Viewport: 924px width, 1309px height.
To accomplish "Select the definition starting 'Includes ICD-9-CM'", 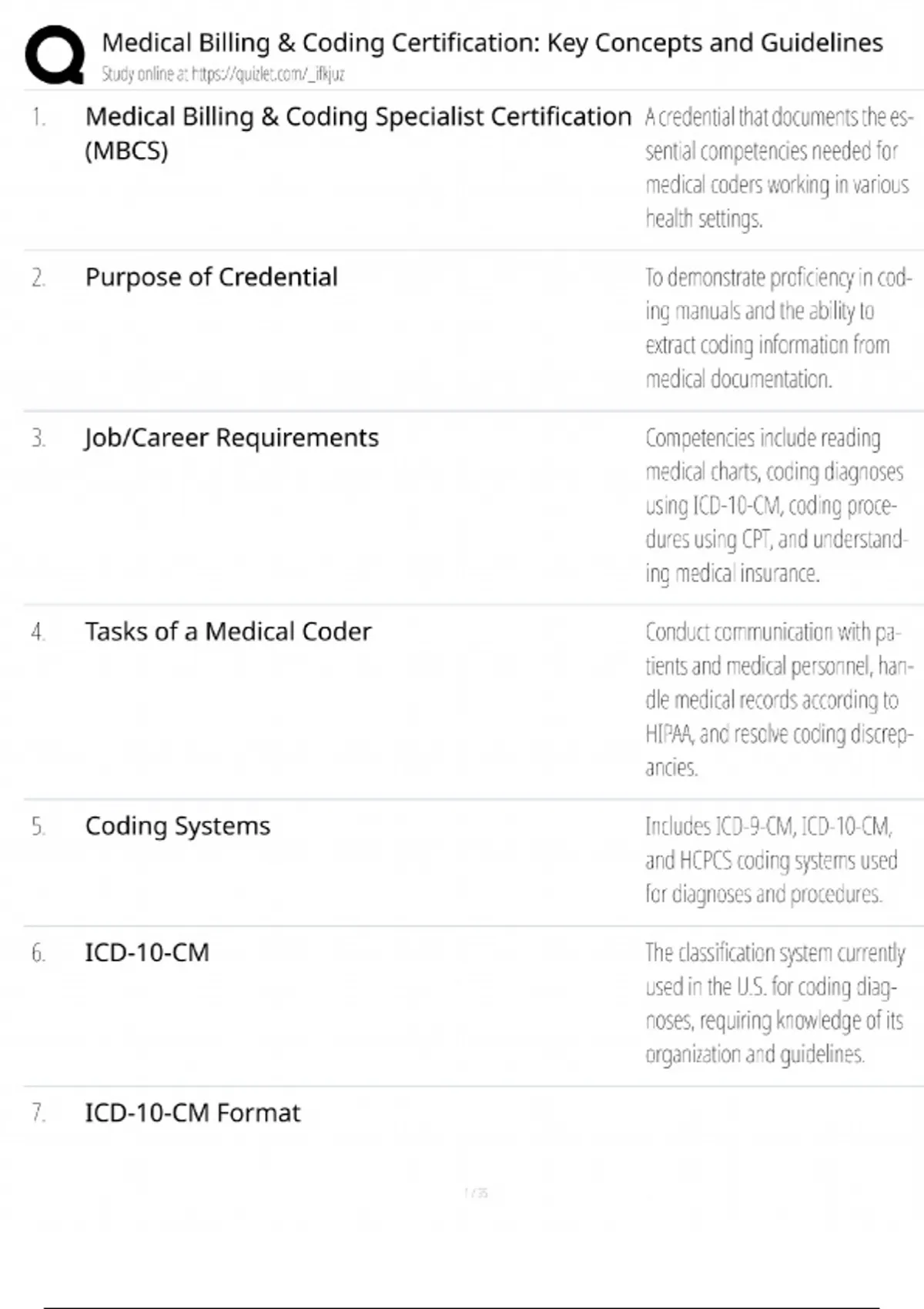I will pyautogui.click(x=770, y=859).
